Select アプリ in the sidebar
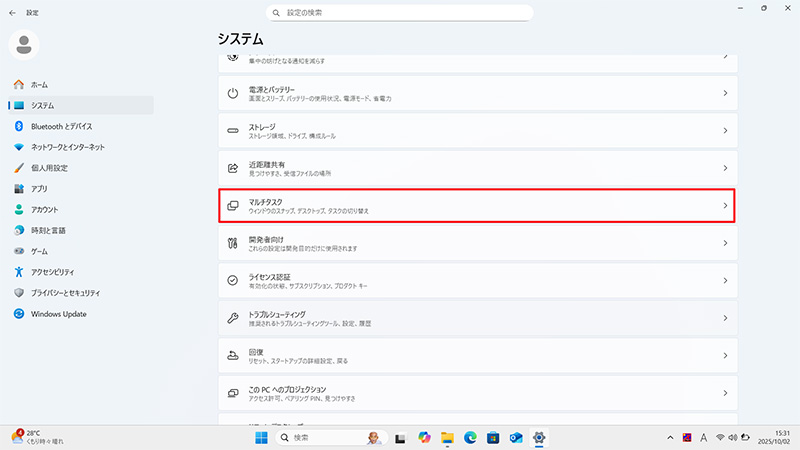 click(39, 189)
